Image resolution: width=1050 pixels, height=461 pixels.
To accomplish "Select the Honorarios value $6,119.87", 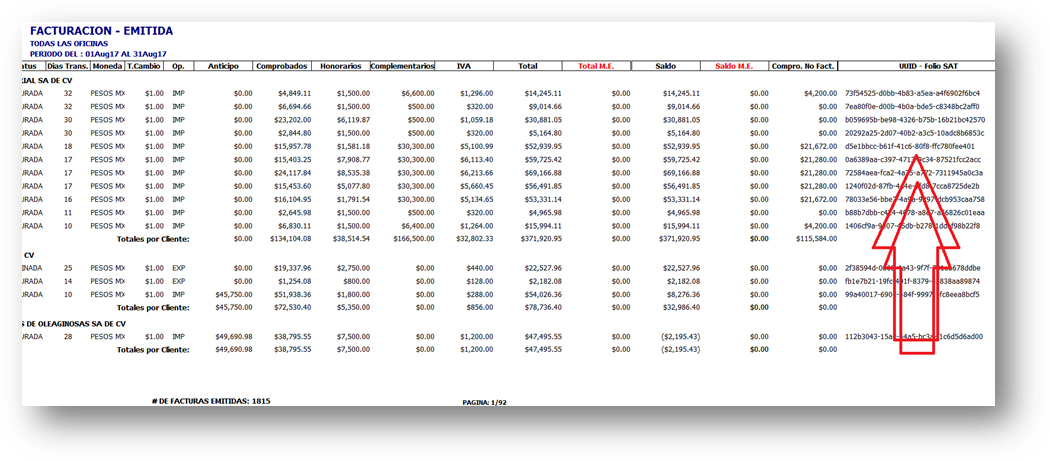I will click(x=352, y=120).
